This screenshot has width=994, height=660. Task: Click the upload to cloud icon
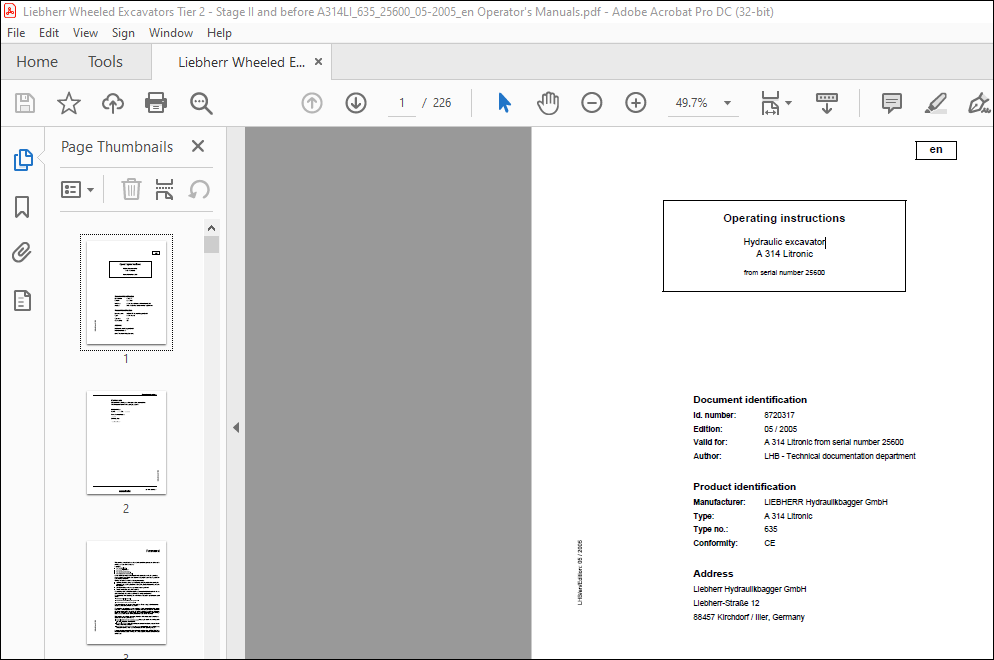point(113,103)
